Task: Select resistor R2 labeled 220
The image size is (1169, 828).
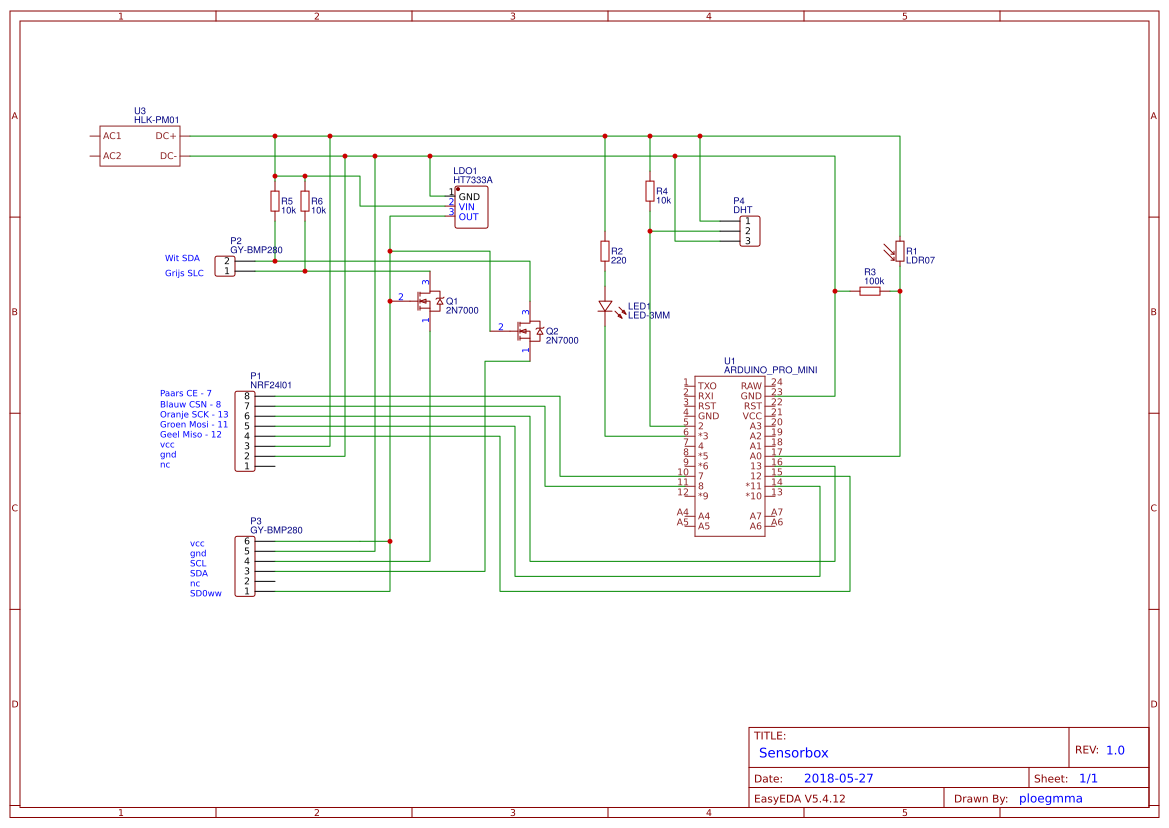Action: coord(605,252)
